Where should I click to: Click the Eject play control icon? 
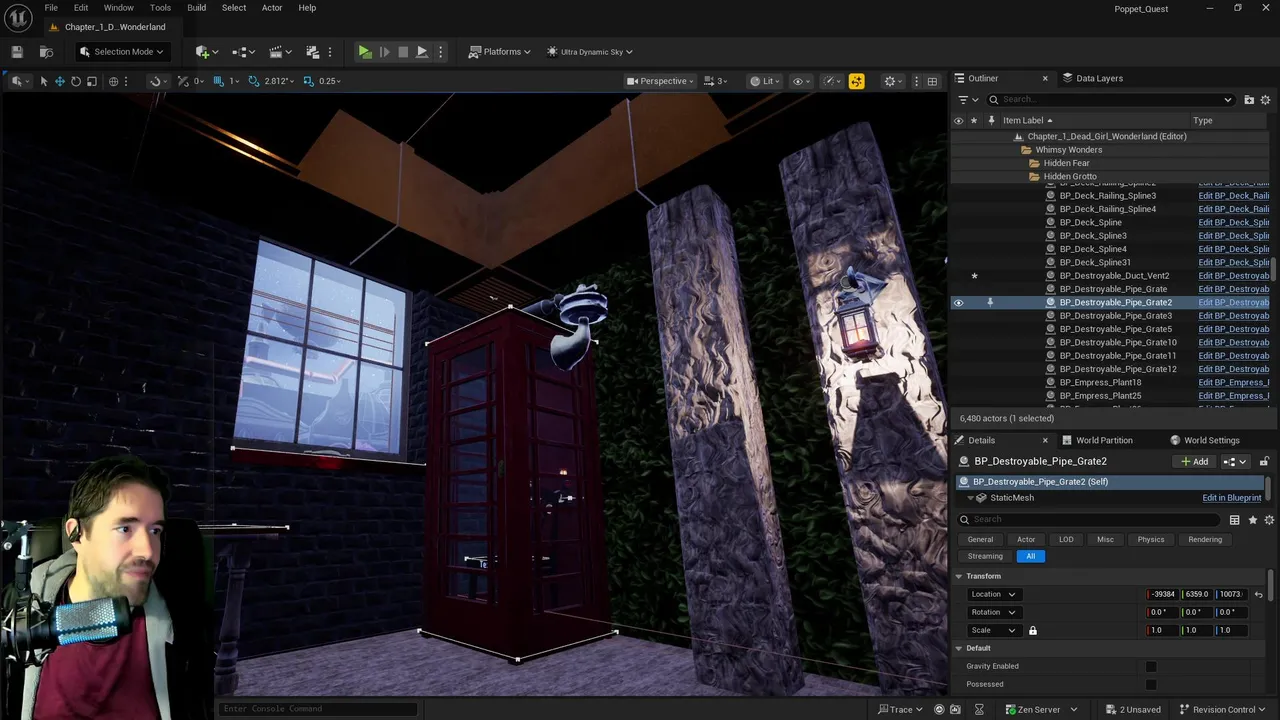[422, 52]
